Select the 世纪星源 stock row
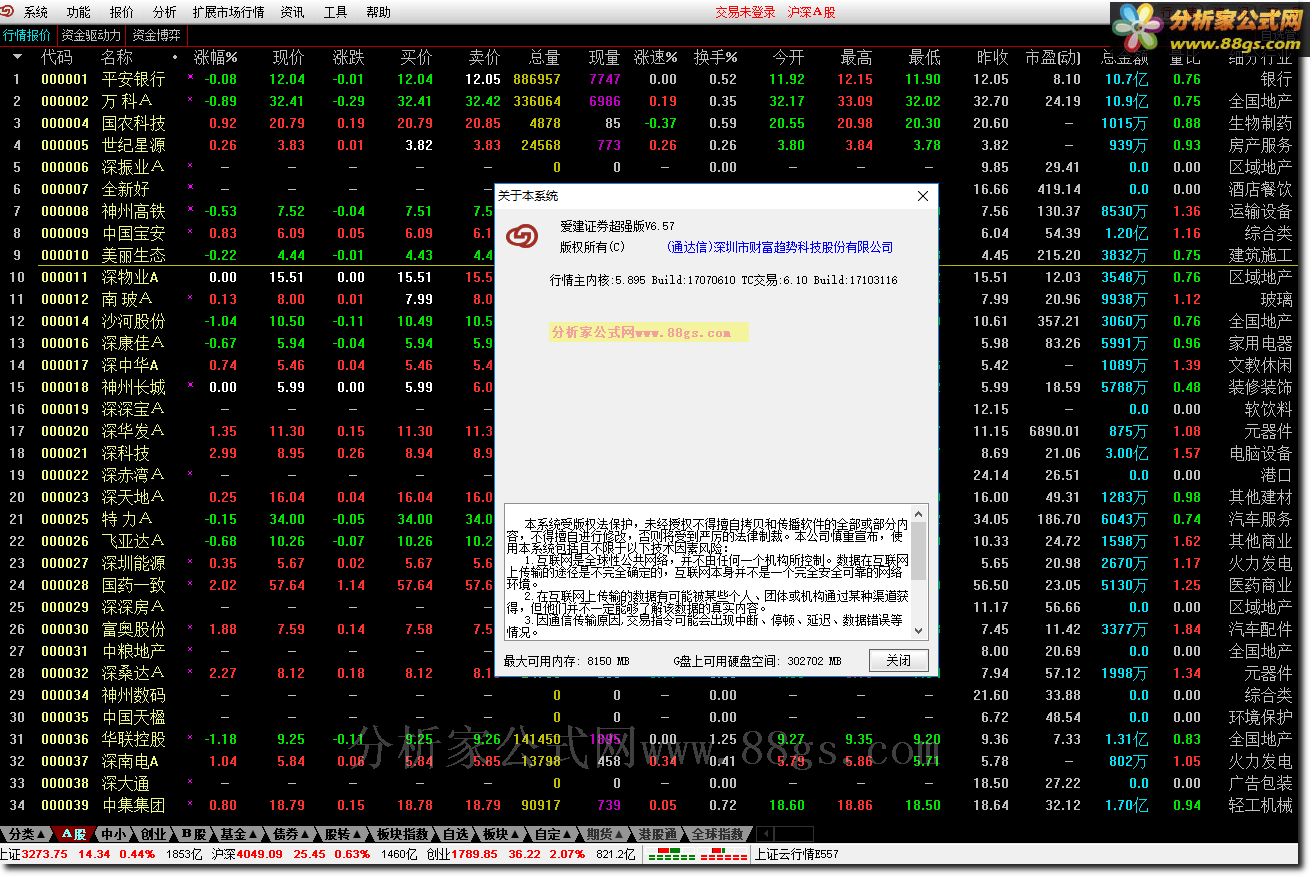This screenshot has height=877, width=1312. [x=656, y=145]
